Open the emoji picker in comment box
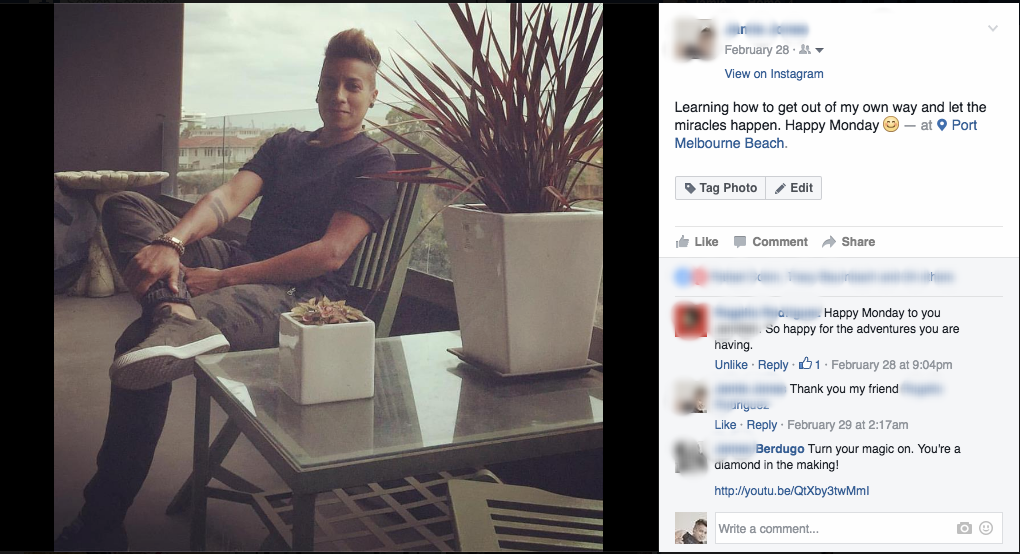This screenshot has height=554, width=1020. click(x=986, y=528)
